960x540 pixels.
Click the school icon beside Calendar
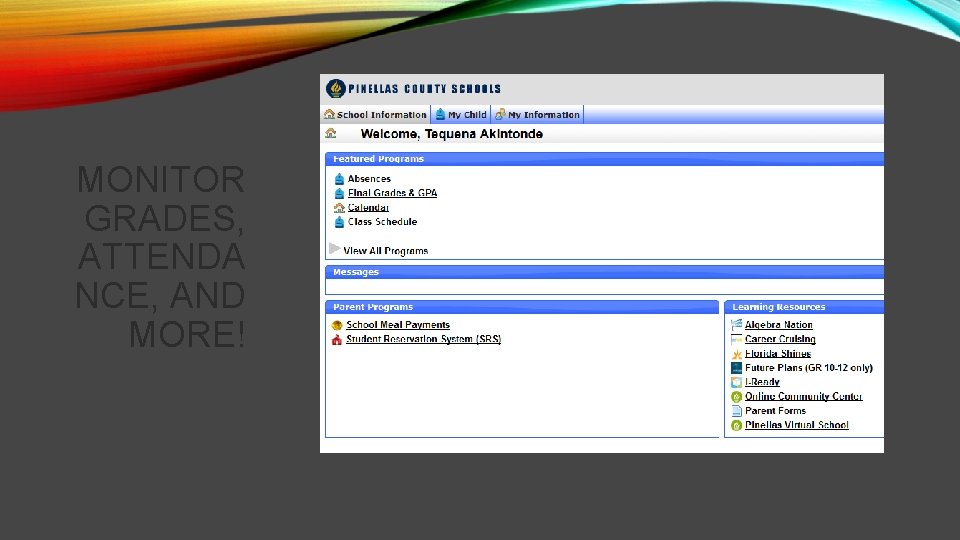(x=339, y=208)
